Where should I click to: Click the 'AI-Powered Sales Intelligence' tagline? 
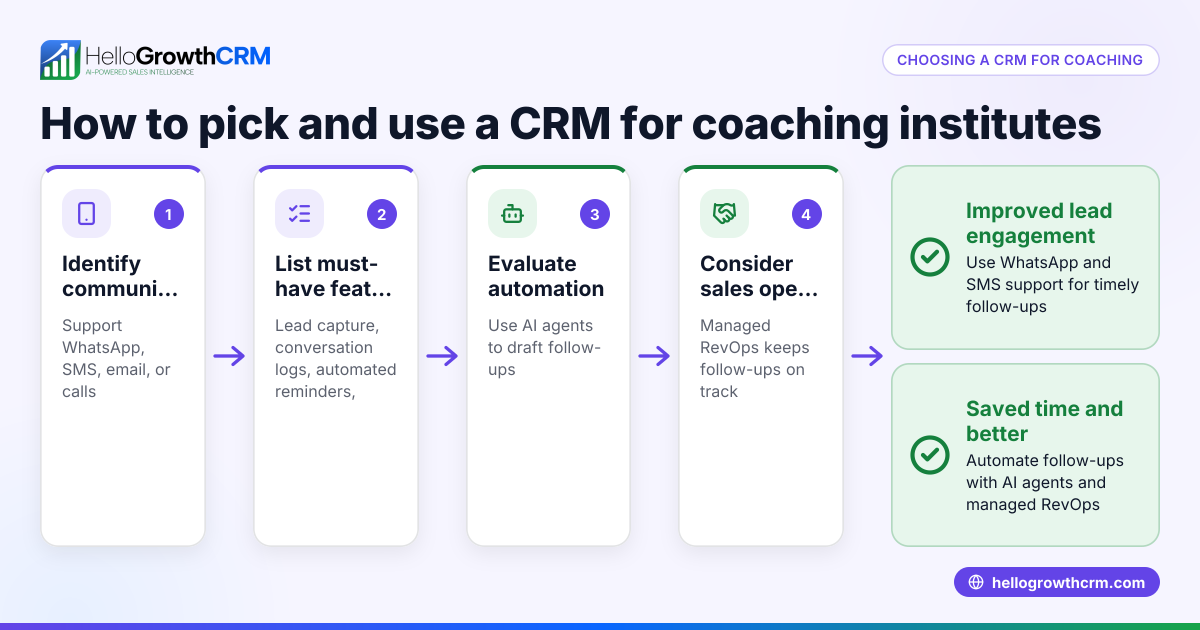tap(138, 73)
